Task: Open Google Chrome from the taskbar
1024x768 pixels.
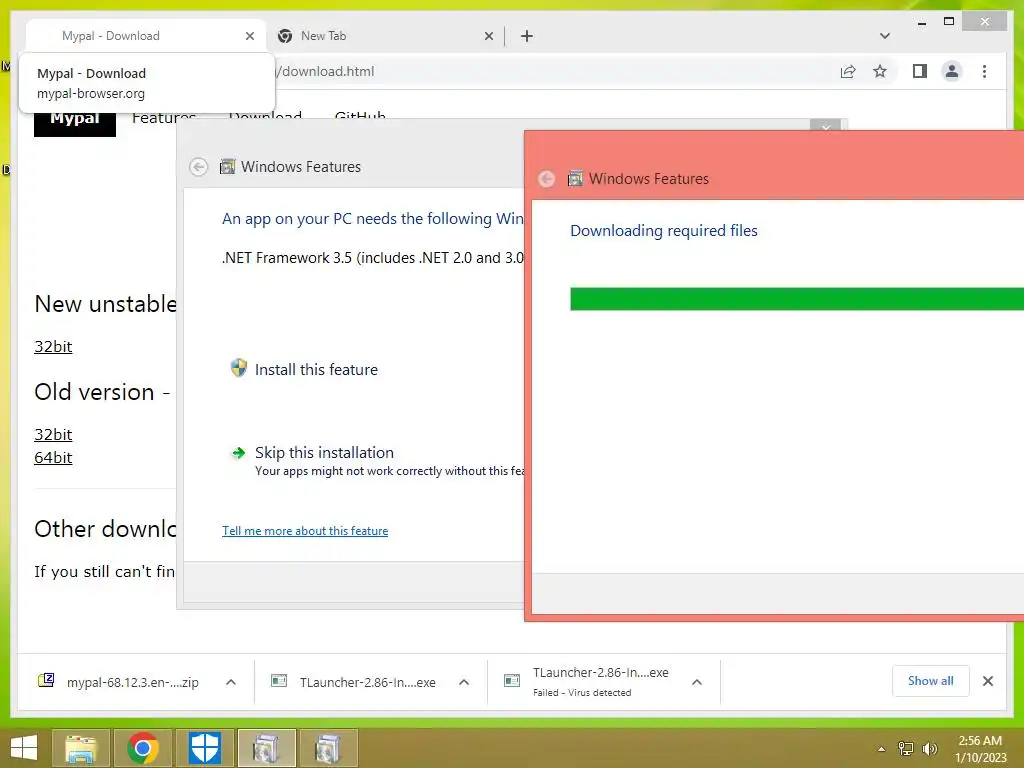Action: (143, 748)
